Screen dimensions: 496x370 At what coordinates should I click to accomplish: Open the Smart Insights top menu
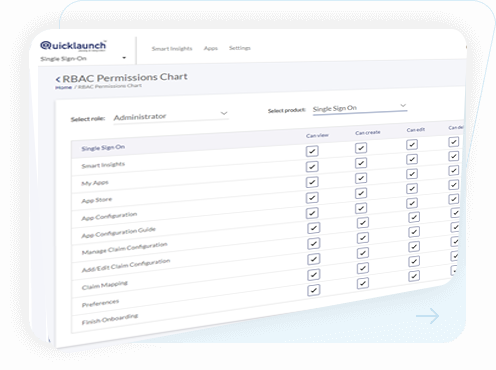172,49
